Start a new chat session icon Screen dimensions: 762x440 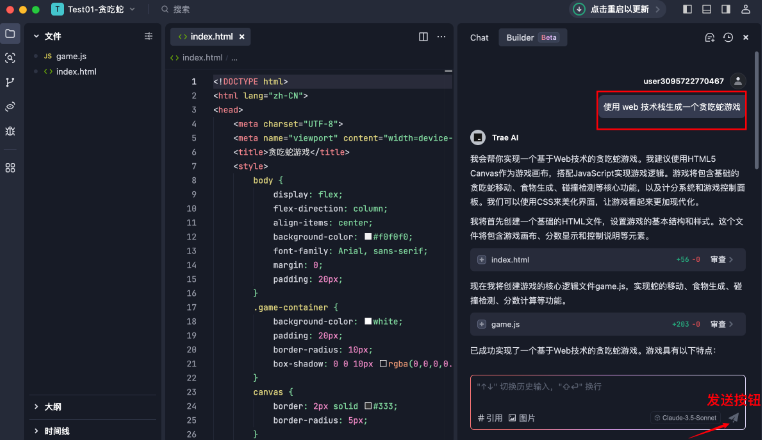[x=709, y=37]
